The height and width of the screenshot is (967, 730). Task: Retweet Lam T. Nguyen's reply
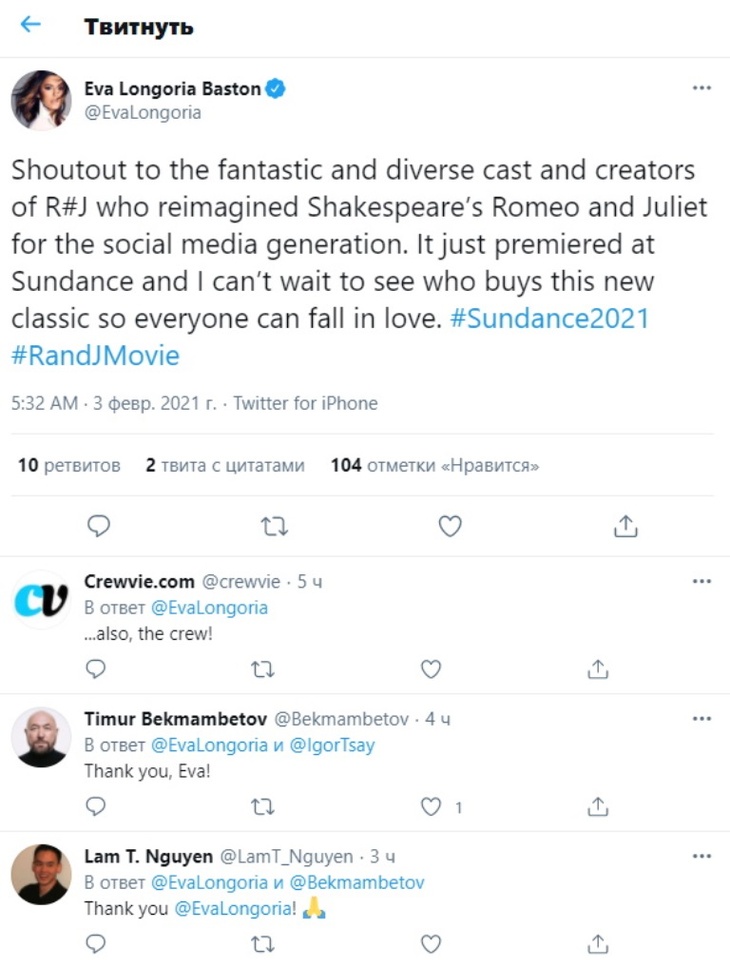pos(263,943)
